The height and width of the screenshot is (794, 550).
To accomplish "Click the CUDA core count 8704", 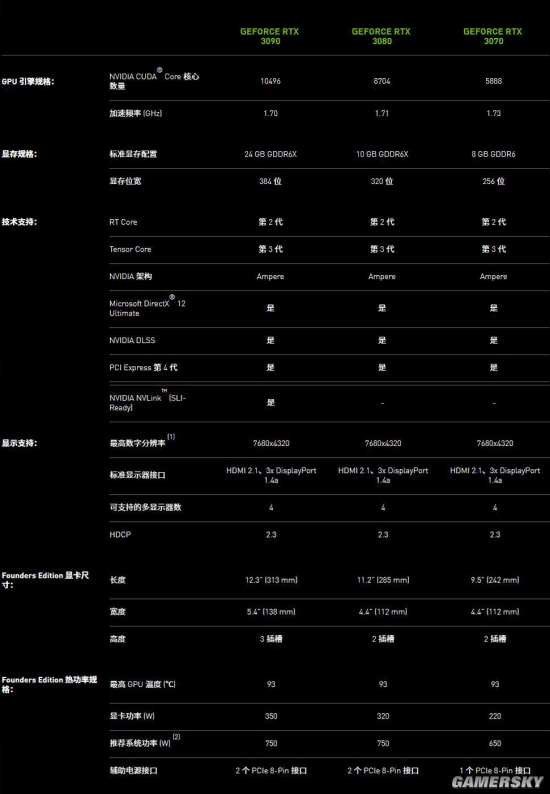I will [x=382, y=81].
